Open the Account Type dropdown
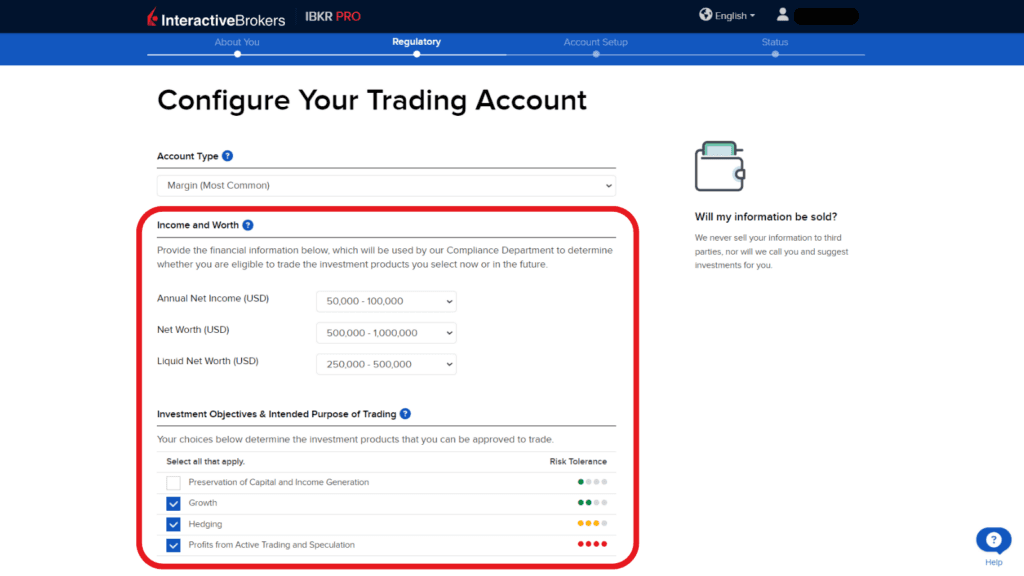This screenshot has height=576, width=1024. pyautogui.click(x=385, y=186)
